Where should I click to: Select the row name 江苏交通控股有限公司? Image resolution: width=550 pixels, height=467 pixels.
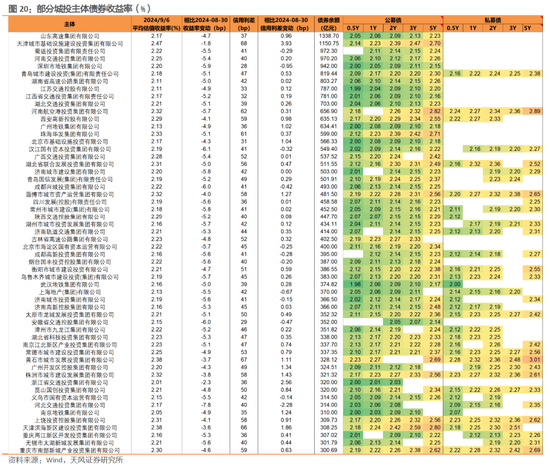[x=70, y=89]
